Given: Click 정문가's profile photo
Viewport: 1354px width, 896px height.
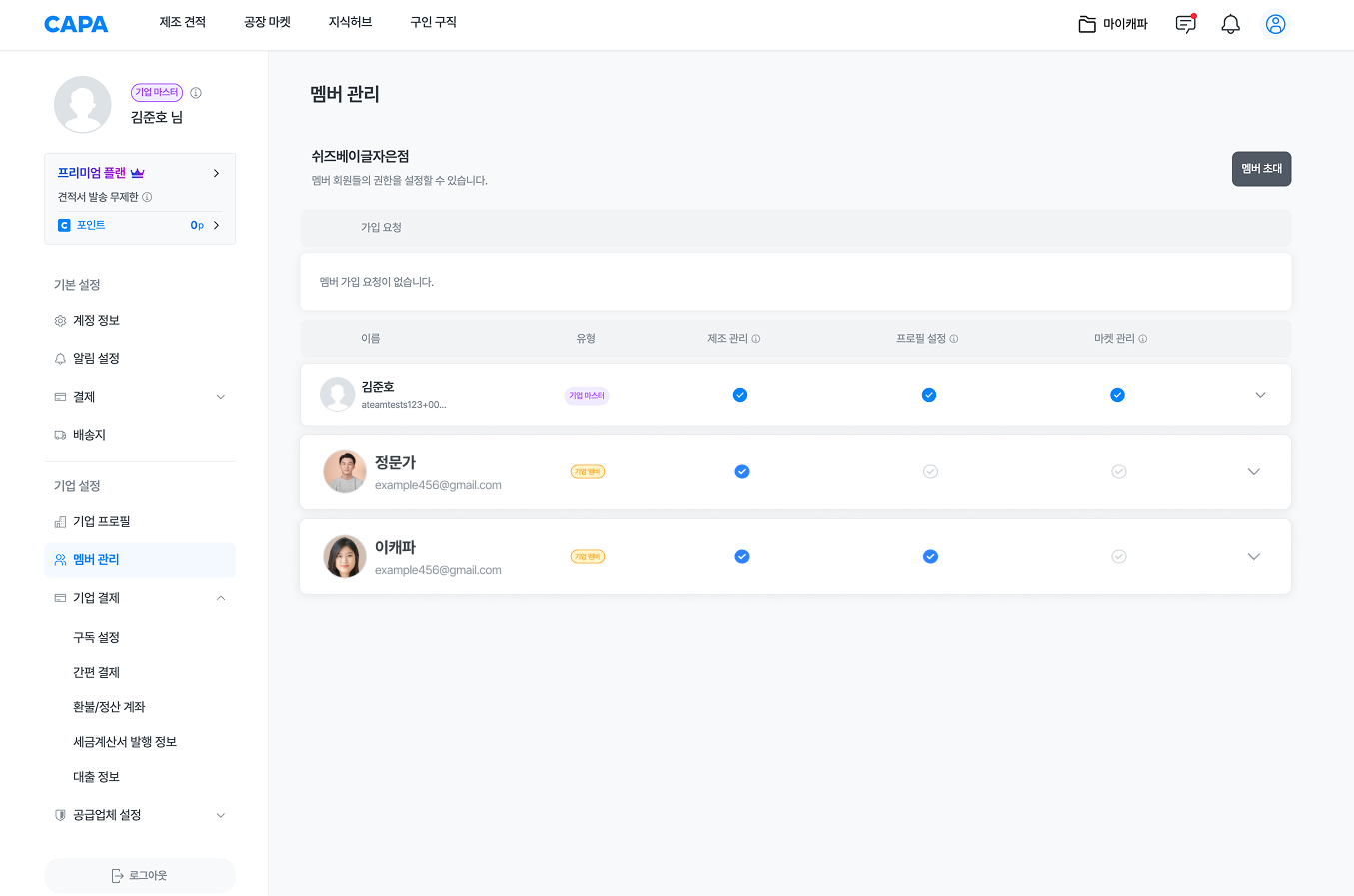Looking at the screenshot, I should (345, 472).
